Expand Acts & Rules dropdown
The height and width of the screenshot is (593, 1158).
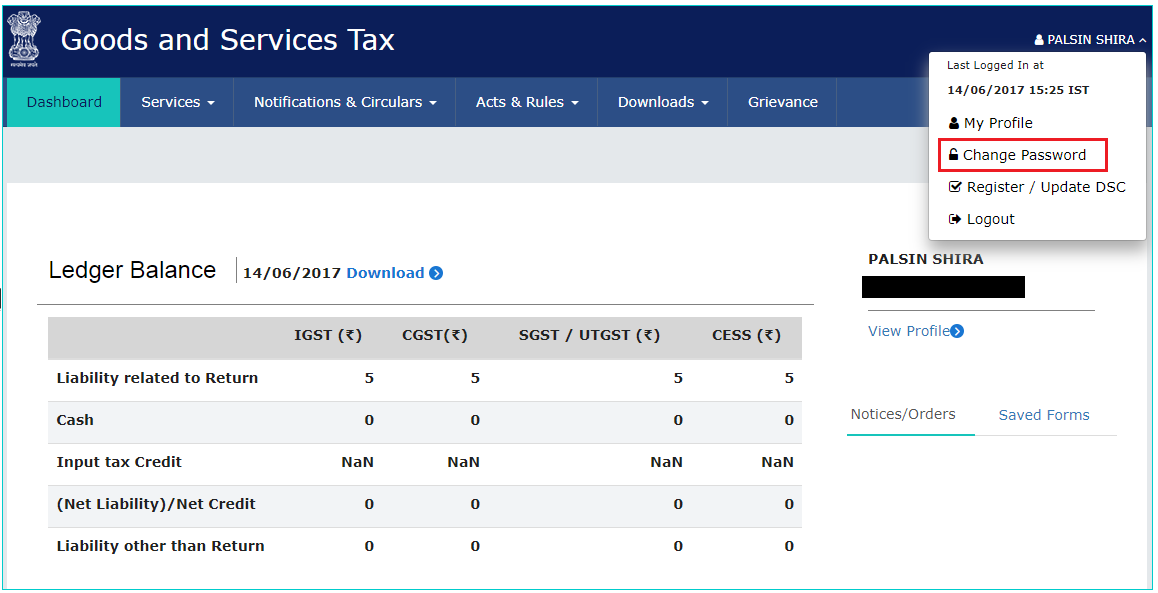527,102
